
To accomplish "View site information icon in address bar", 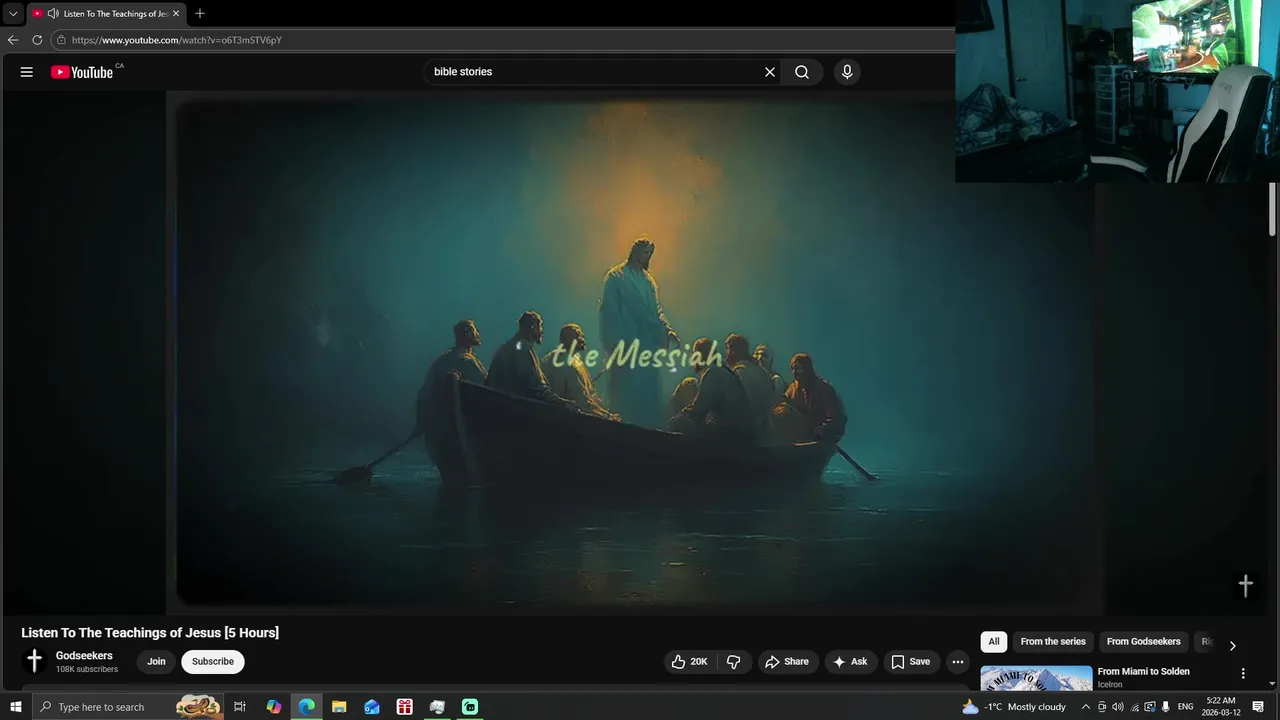I will tap(61, 40).
